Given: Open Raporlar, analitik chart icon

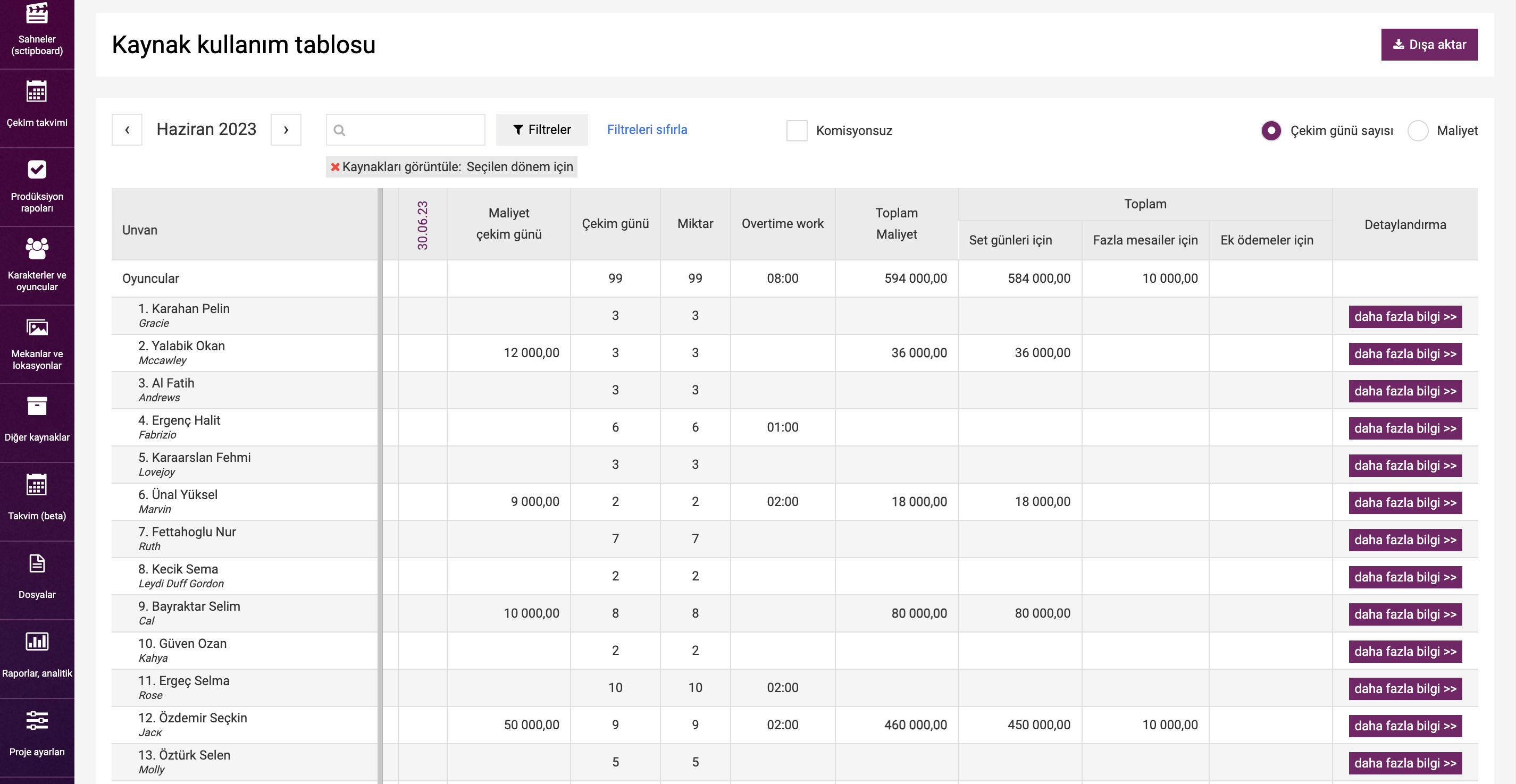Looking at the screenshot, I should [37, 641].
